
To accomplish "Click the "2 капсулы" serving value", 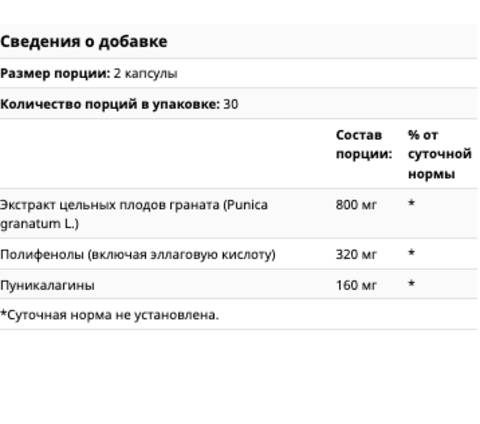I will tap(145, 74).
